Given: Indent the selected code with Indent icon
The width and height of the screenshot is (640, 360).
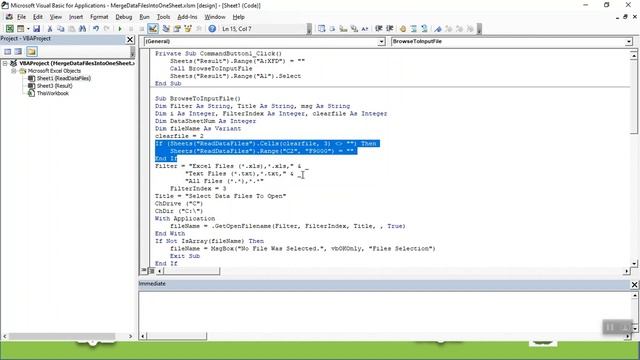Looking at the screenshot, I should point(379,29).
